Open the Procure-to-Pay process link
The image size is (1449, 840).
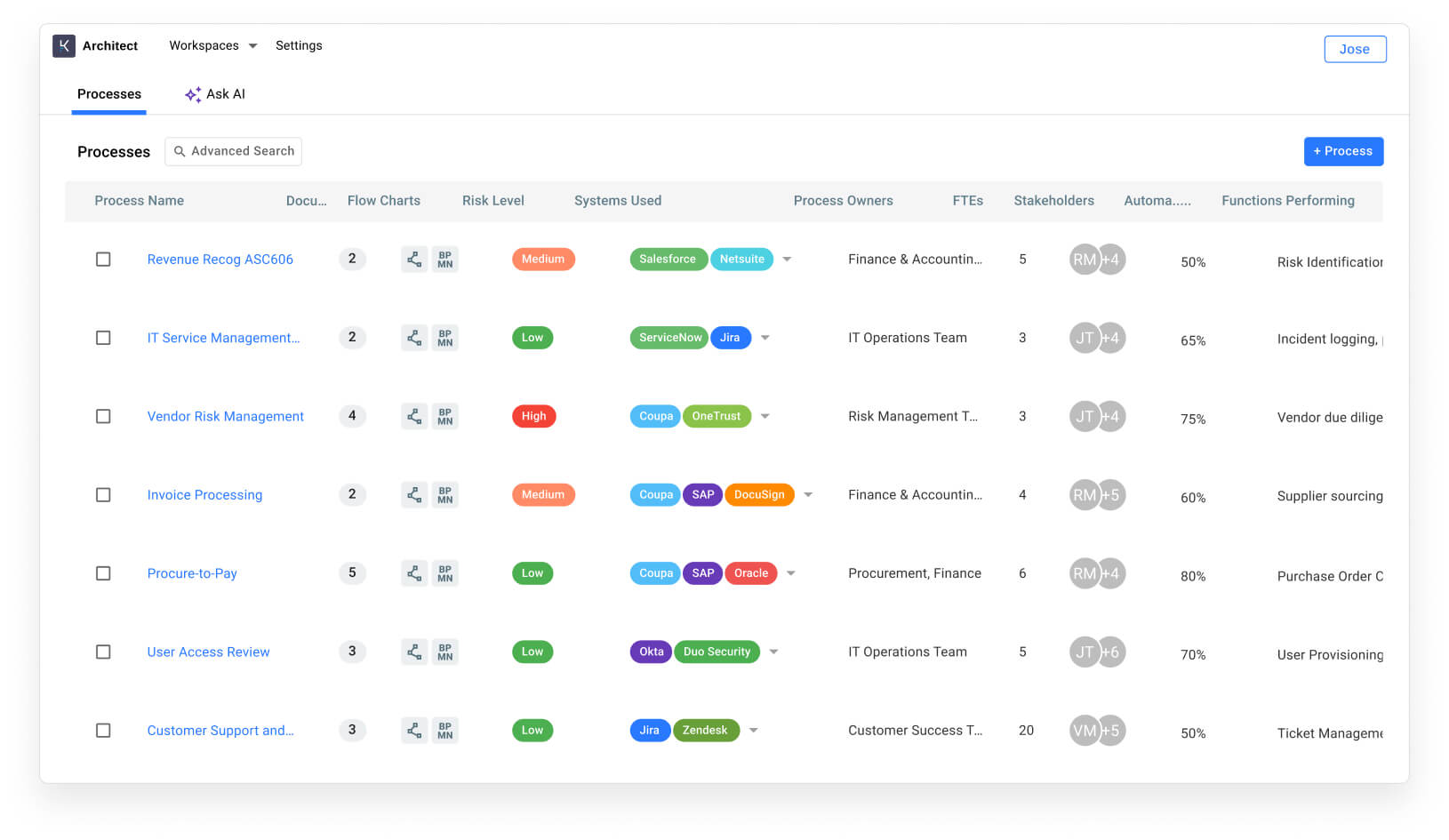[x=192, y=573]
